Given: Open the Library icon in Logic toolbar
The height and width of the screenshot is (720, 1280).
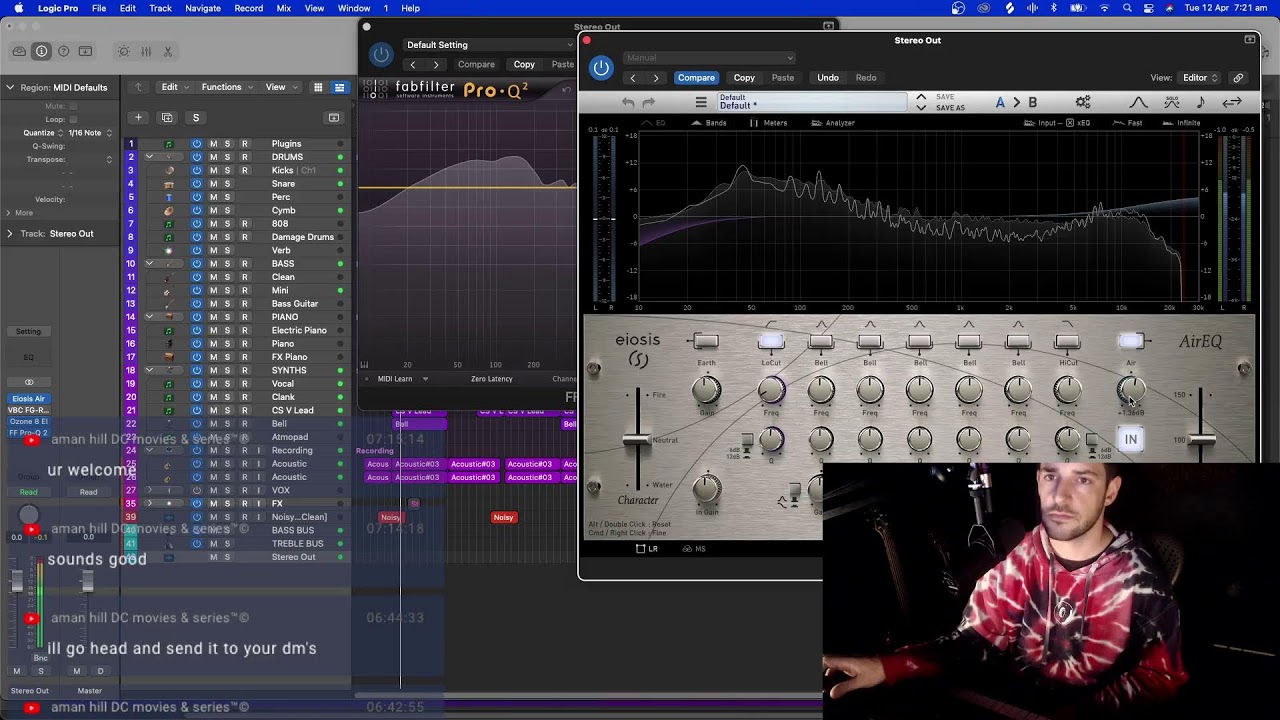Looking at the screenshot, I should click(x=19, y=51).
